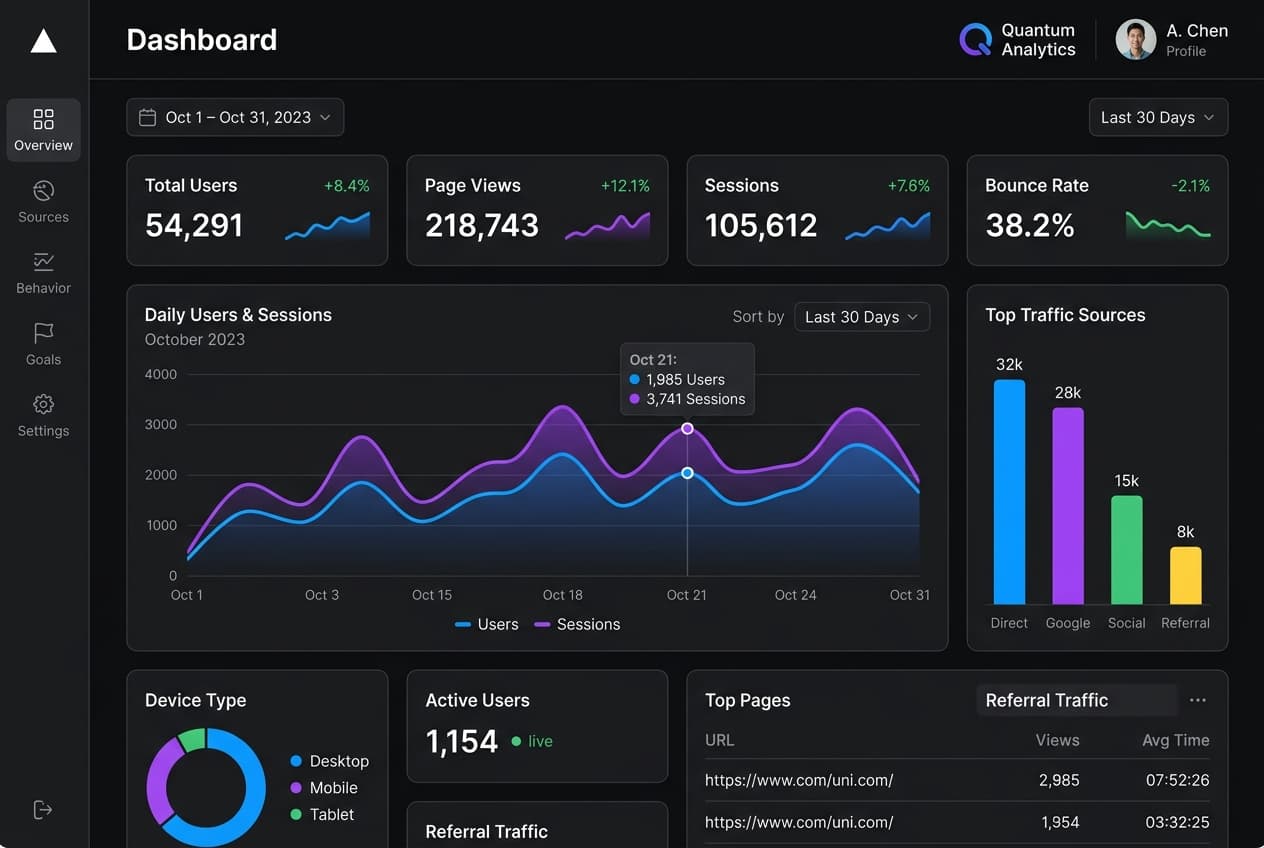Click the Sessions card

817,210
